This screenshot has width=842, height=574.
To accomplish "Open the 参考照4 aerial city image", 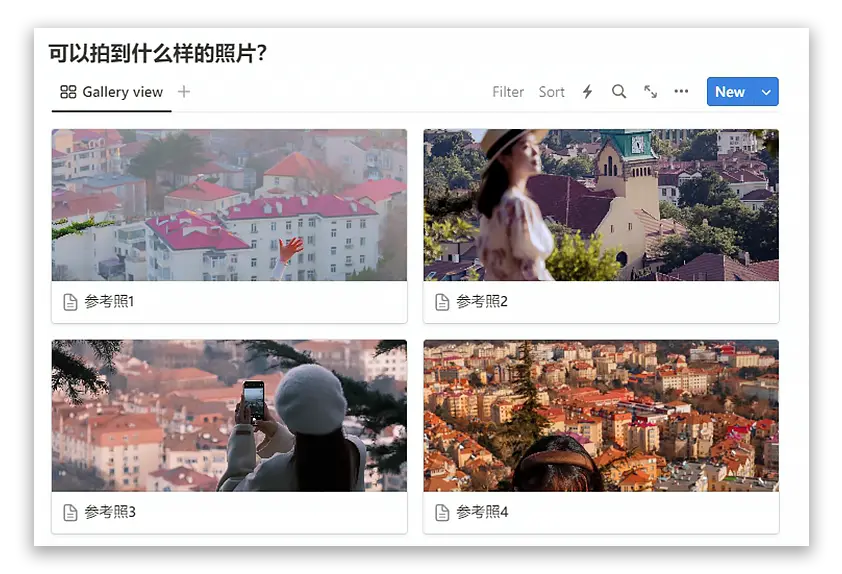I will tap(601, 416).
